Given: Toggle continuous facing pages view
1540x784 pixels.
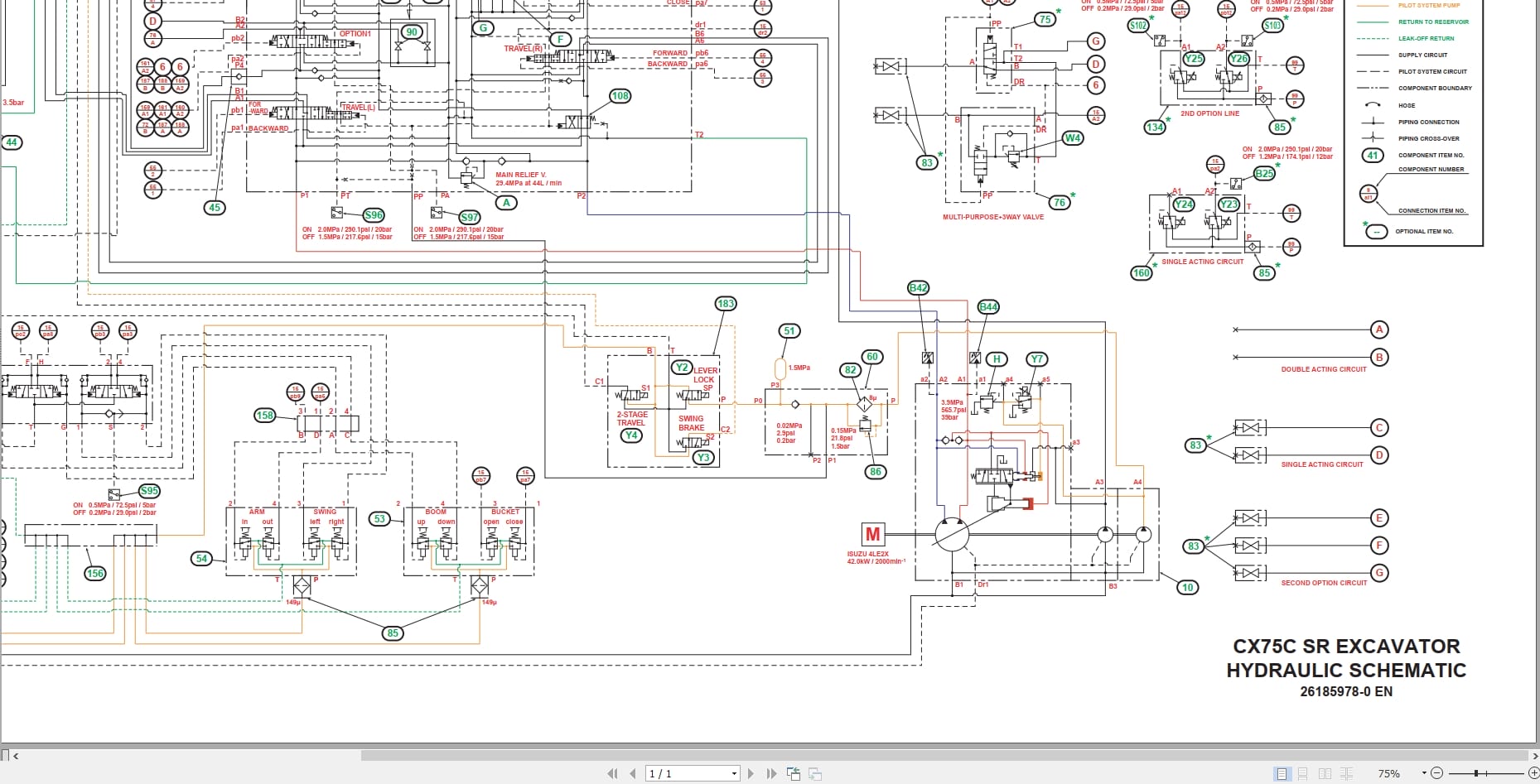Looking at the screenshot, I should 1346,774.
